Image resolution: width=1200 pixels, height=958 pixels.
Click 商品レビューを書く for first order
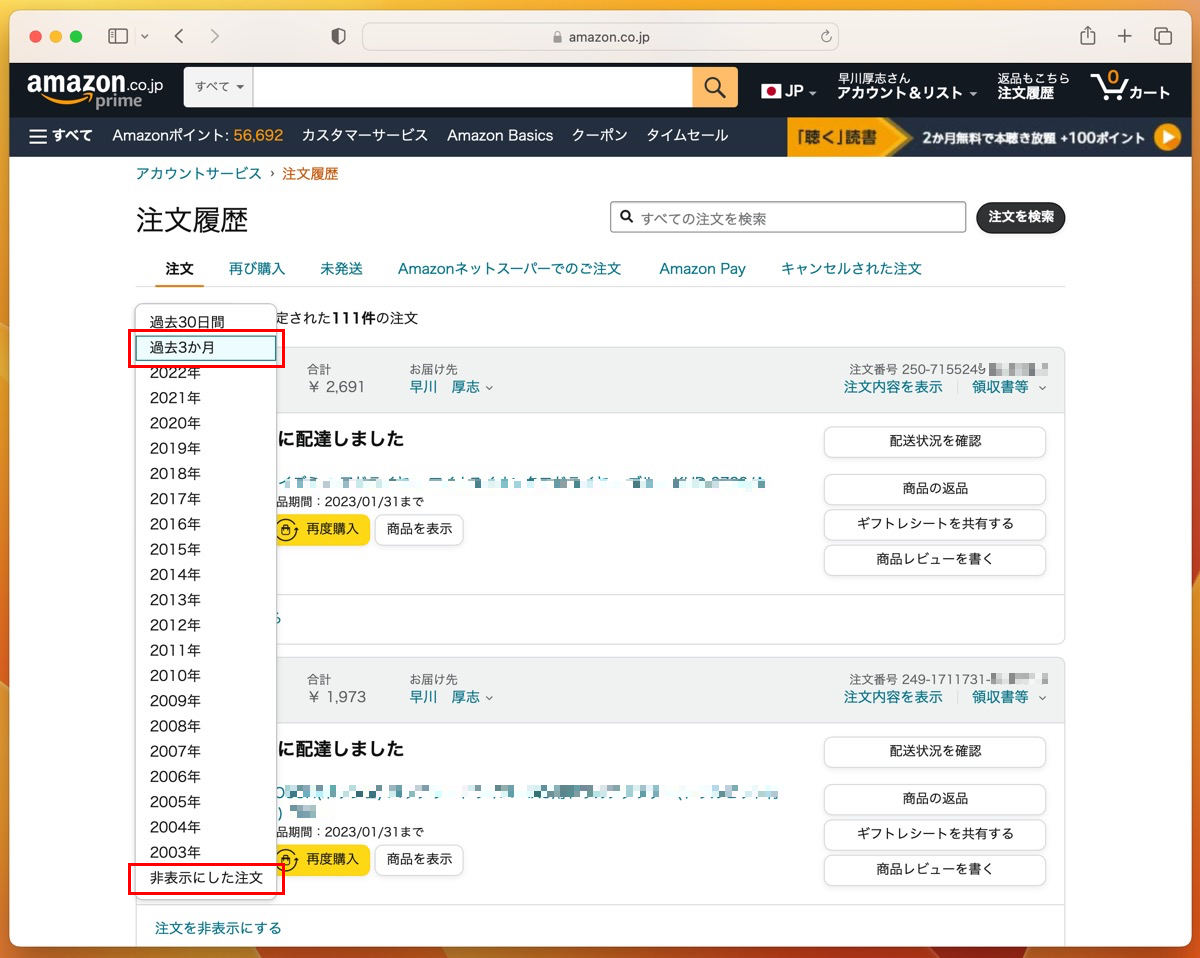(935, 560)
